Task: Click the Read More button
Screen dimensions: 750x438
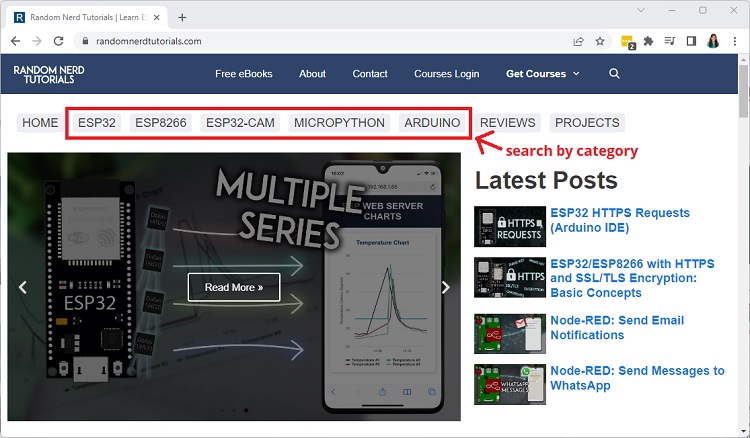Action: click(x=234, y=287)
